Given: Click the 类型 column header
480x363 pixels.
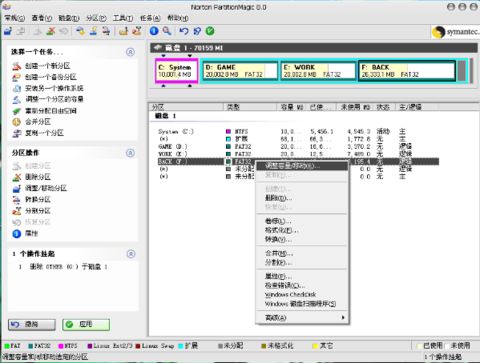Looking at the screenshot, I should 250,107.
